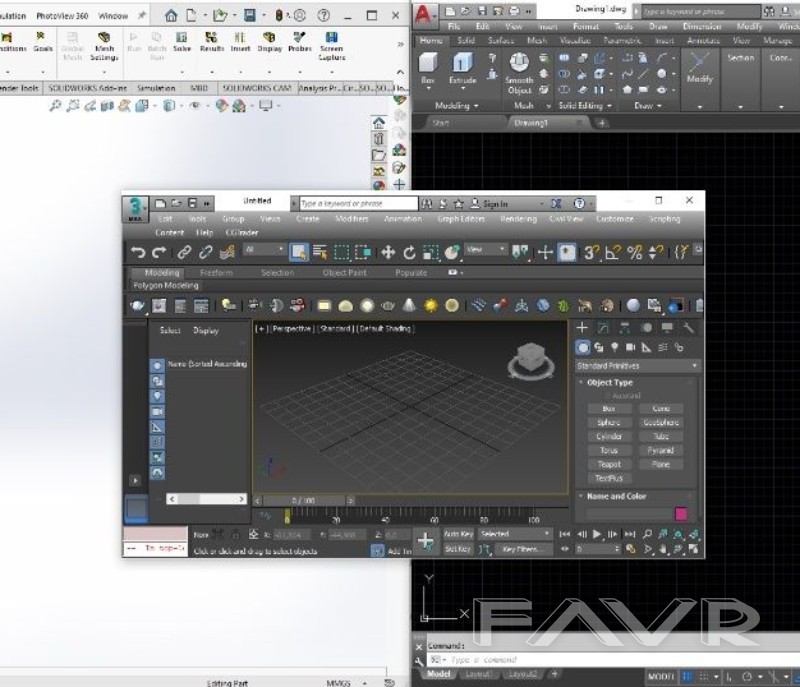800x687 pixels.
Task: Click the SolidWorks Screen Capture icon
Action: 331,43
